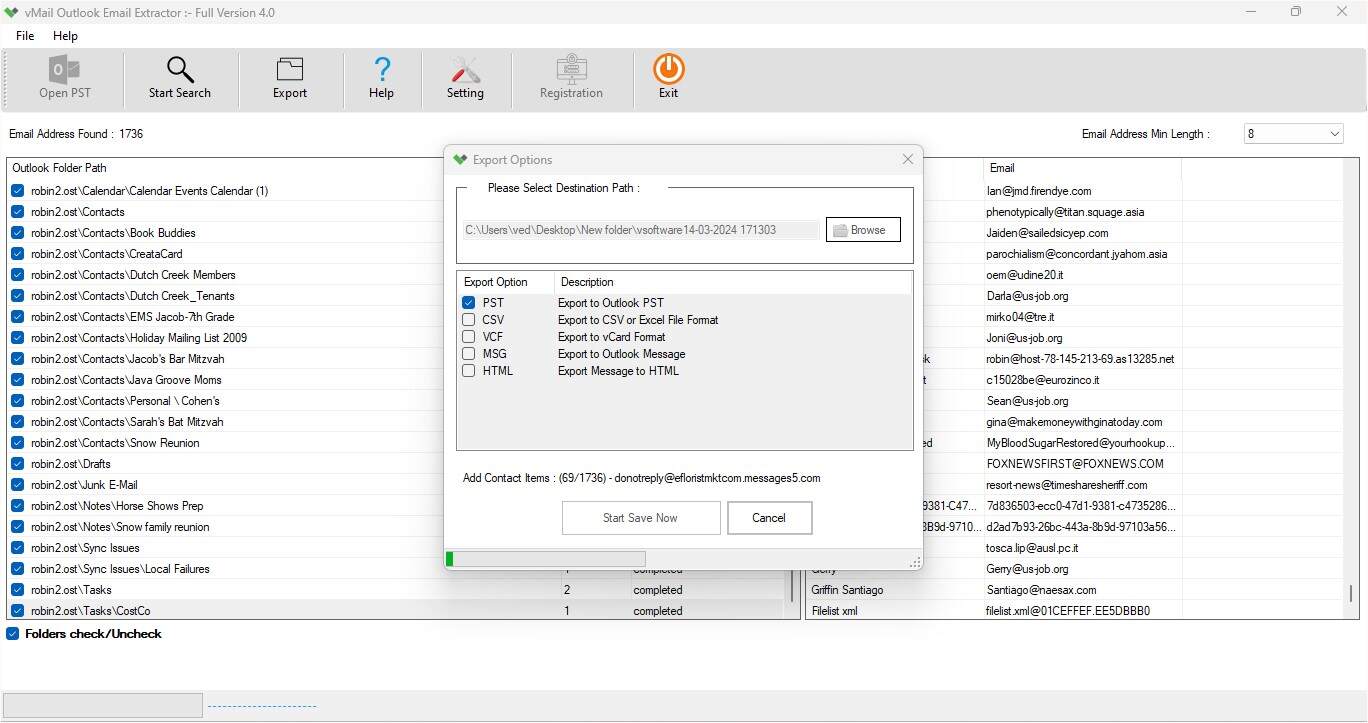The height and width of the screenshot is (723, 1368).
Task: Close the Export Options dialog
Action: (x=908, y=159)
